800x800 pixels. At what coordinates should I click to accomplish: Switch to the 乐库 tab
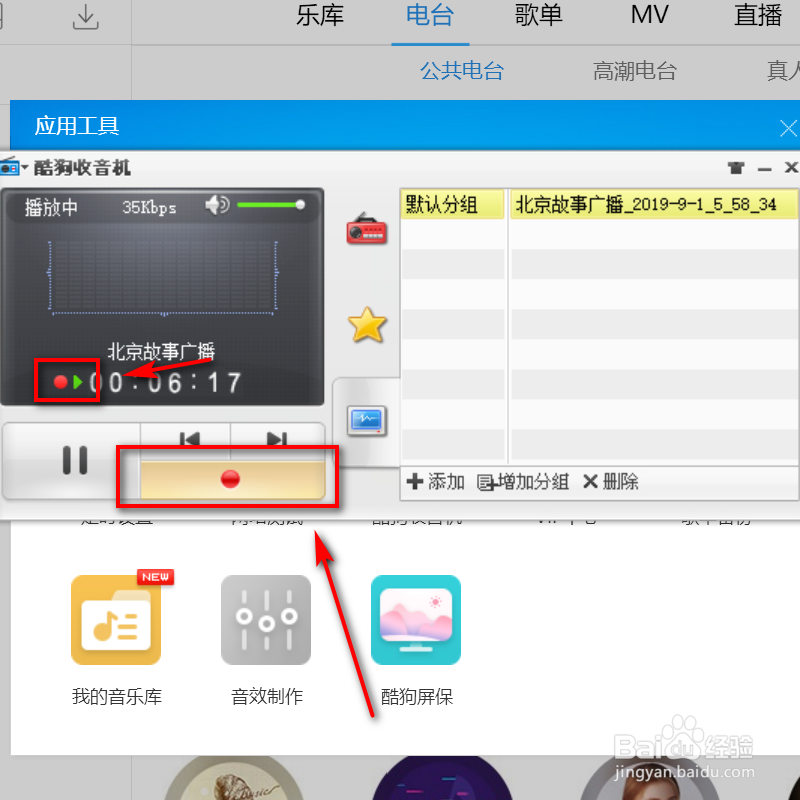(x=320, y=15)
